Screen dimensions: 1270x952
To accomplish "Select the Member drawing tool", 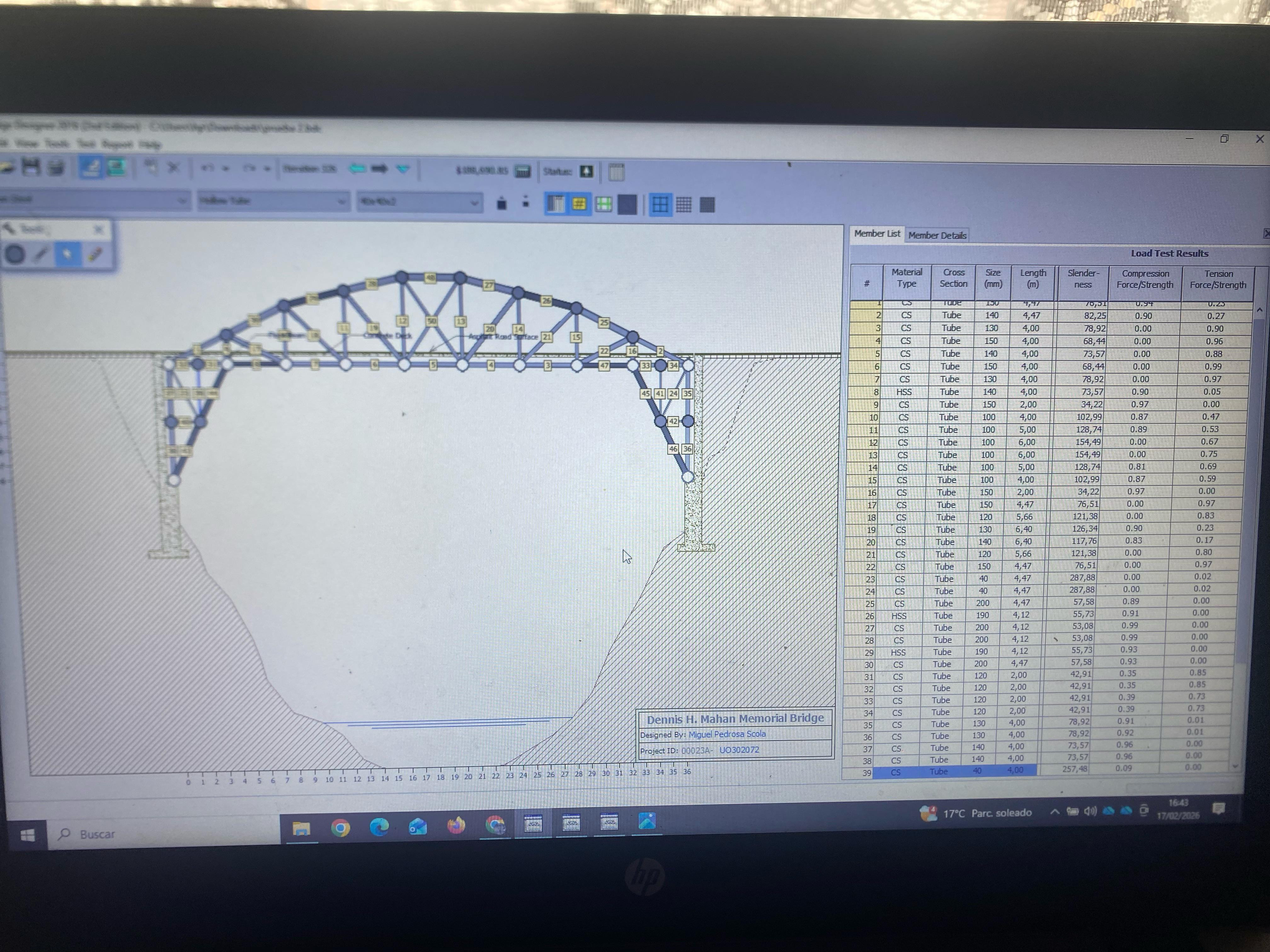I will [x=41, y=254].
